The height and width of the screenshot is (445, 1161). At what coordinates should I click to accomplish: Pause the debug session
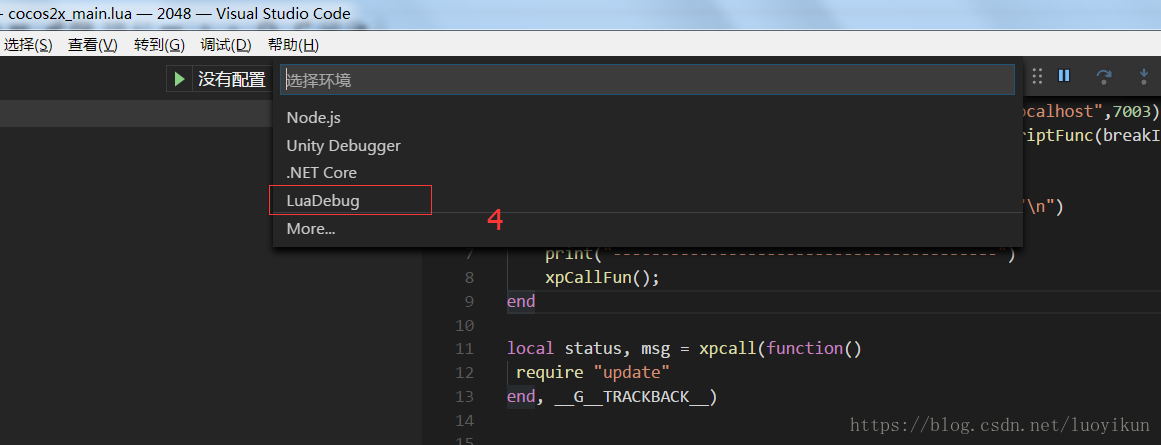tap(1064, 76)
